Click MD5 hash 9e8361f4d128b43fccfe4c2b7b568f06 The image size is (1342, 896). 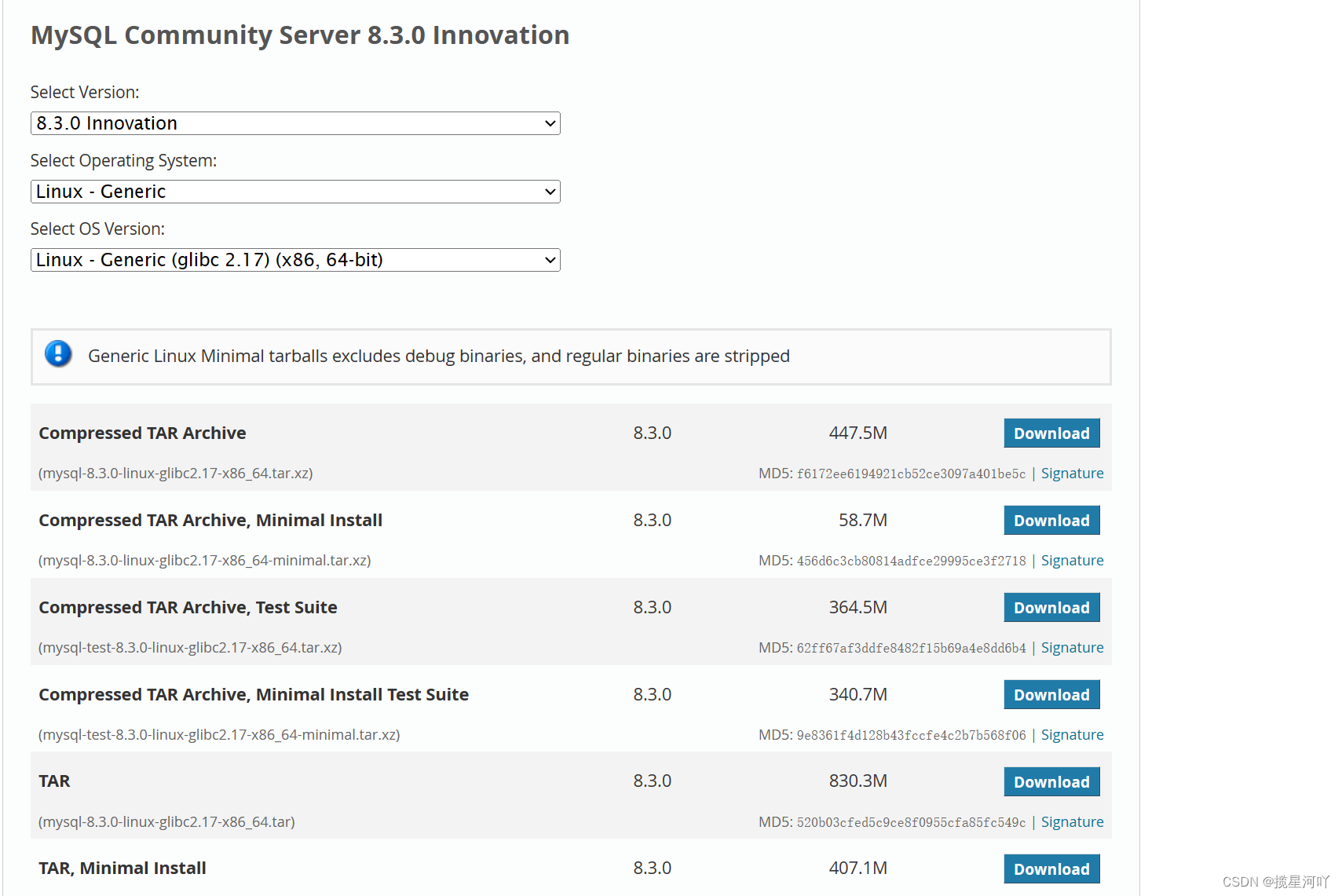pyautogui.click(x=911, y=735)
